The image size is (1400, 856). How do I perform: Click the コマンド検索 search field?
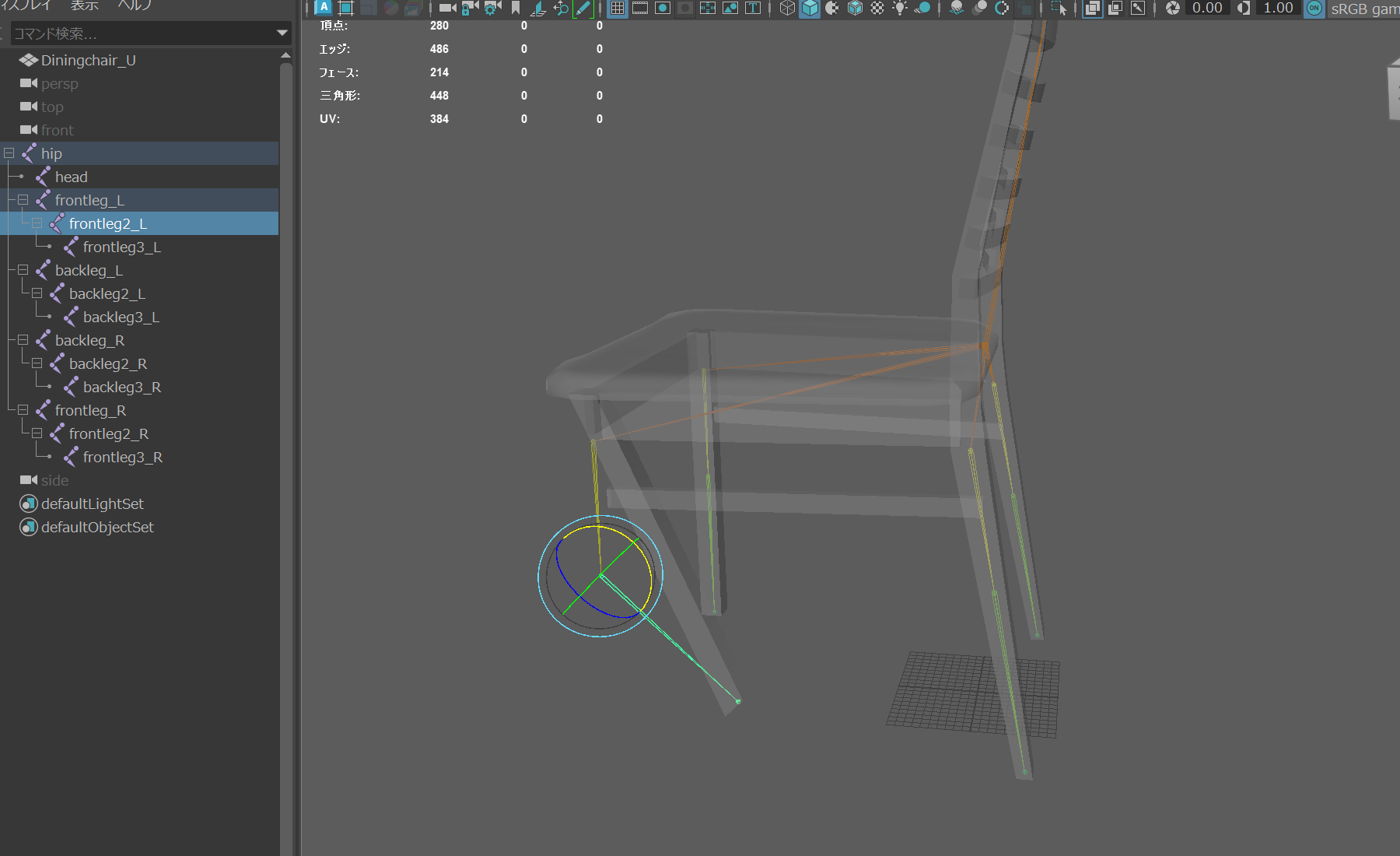click(140, 33)
